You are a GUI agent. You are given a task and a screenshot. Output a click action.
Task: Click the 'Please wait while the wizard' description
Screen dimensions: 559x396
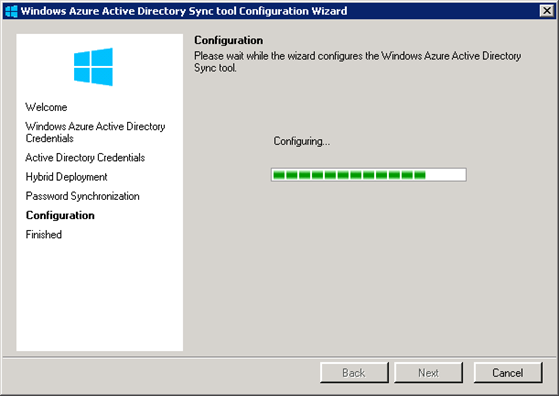358,62
